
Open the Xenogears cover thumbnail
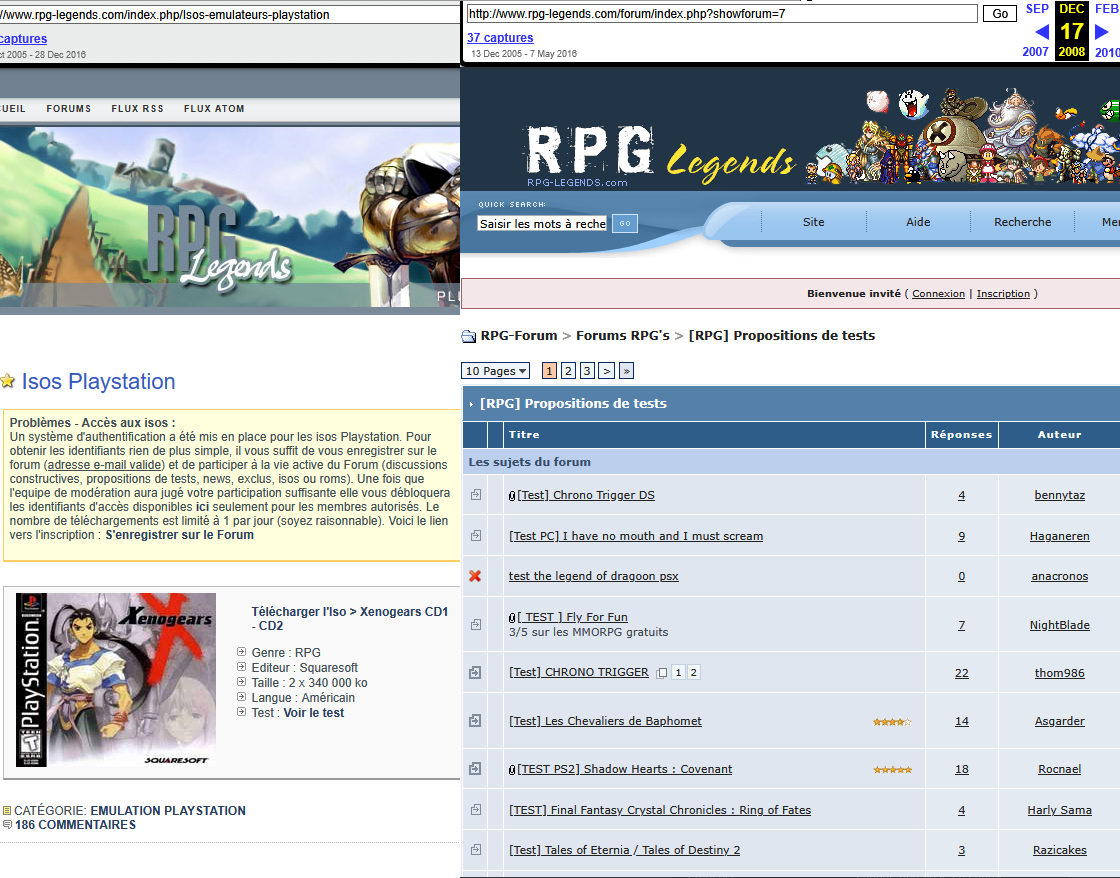click(116, 679)
